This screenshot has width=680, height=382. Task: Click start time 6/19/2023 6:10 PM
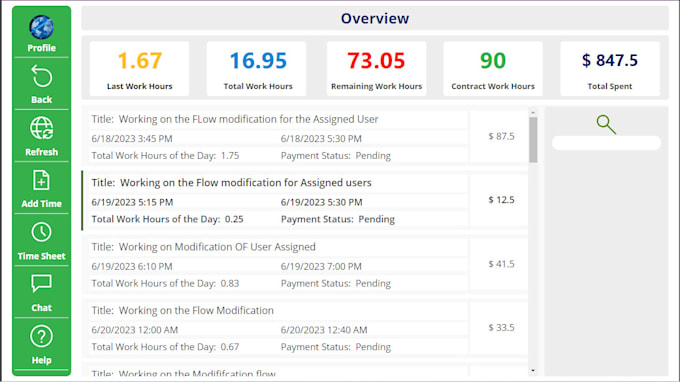132,267
